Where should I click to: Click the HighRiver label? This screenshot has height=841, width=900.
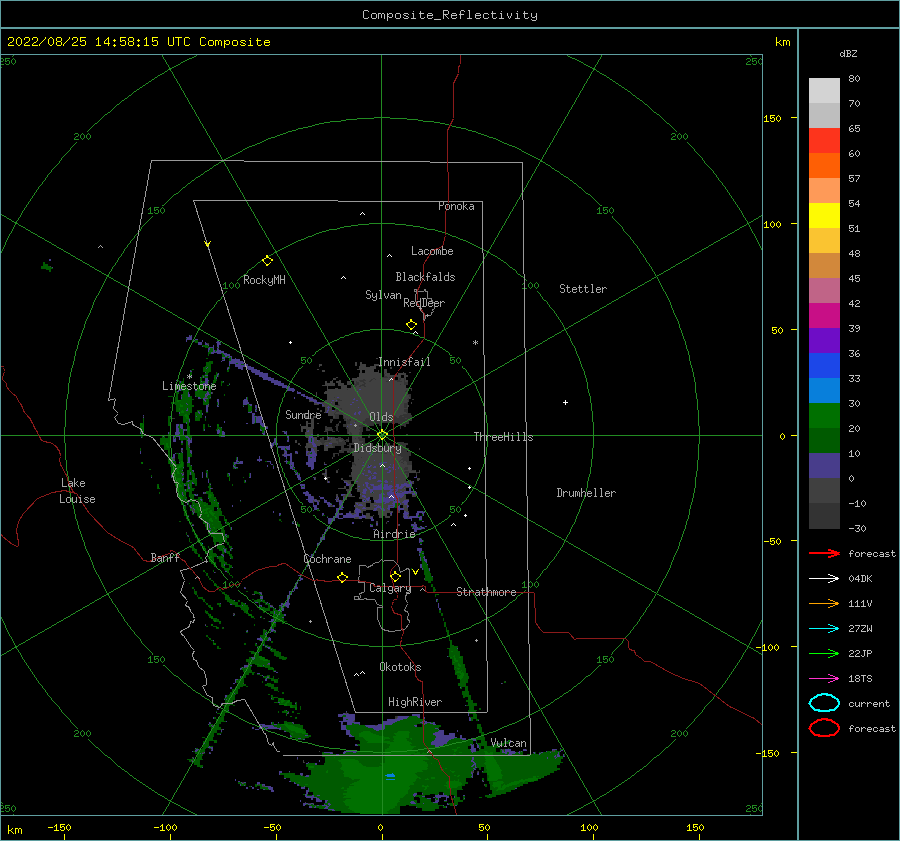(415, 702)
